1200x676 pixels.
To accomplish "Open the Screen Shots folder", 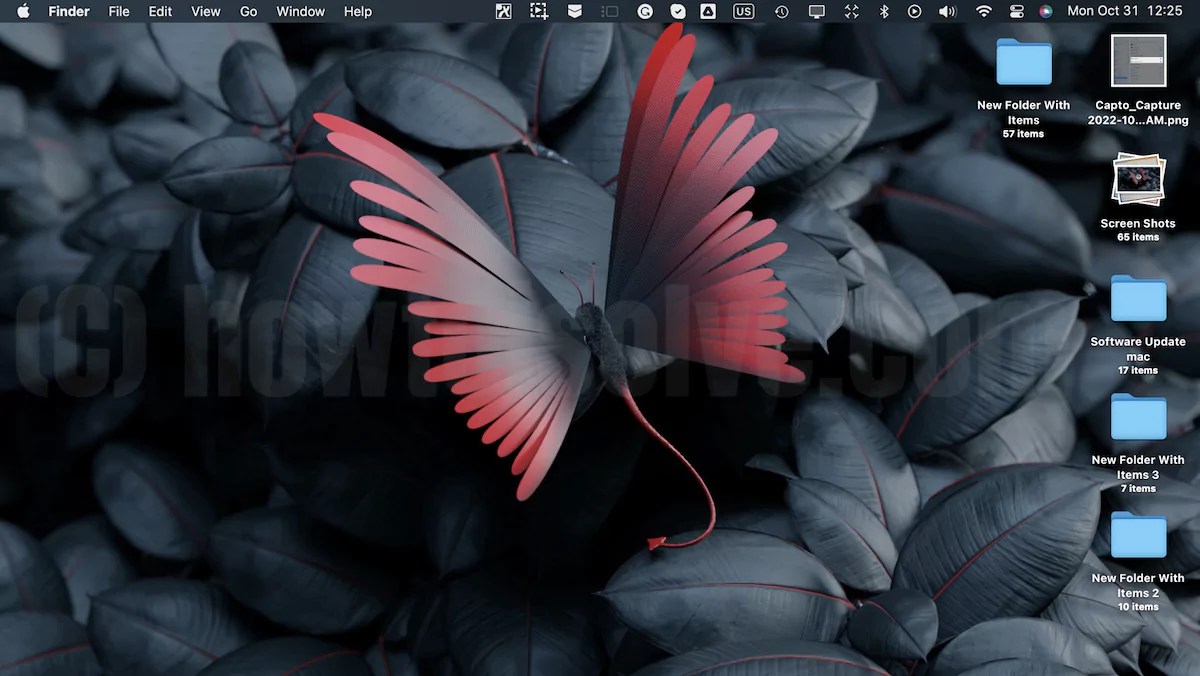I will (x=1138, y=180).
